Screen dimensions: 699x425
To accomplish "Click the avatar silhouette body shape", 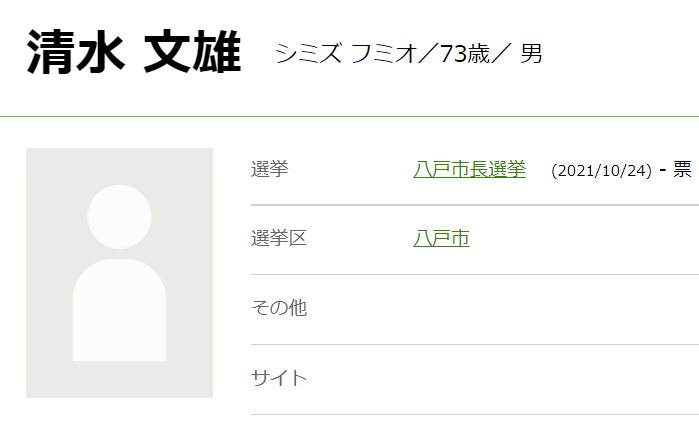I will click(119, 310).
